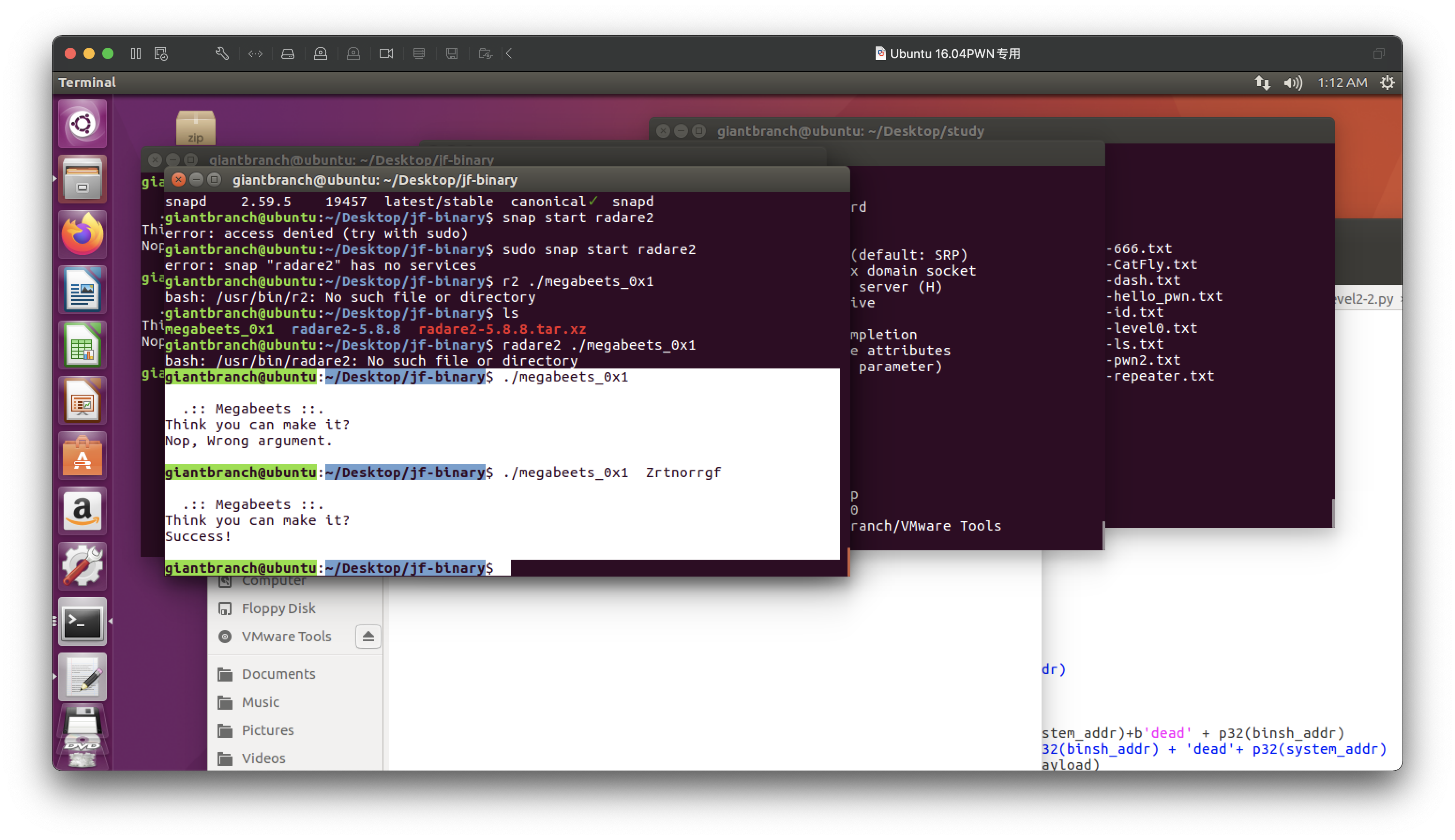The width and height of the screenshot is (1455, 840).
Task: Pause the VM with toolbar pause icon
Action: pos(135,53)
